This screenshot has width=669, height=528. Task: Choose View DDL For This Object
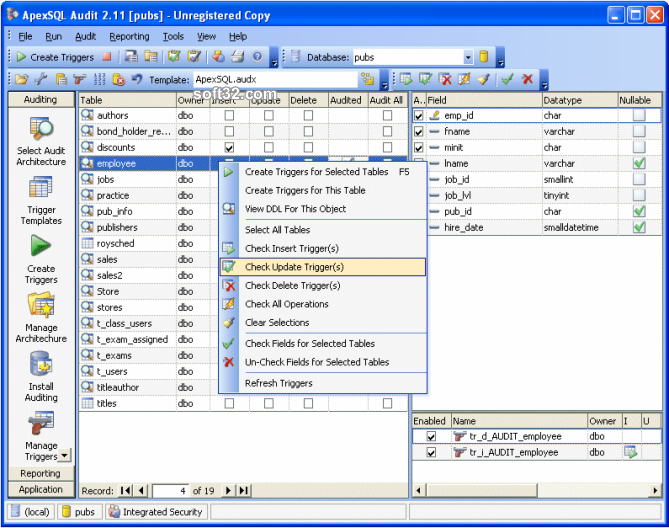point(323,209)
